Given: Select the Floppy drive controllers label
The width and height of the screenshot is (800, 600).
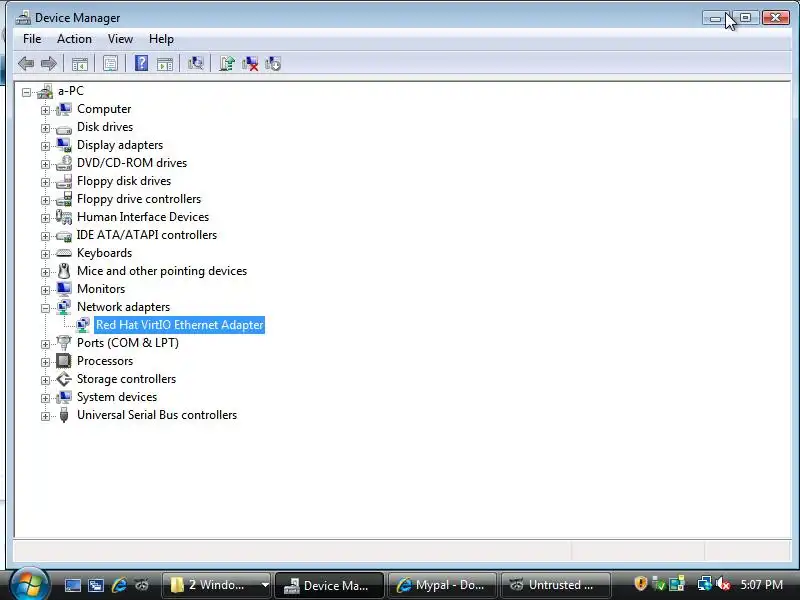Looking at the screenshot, I should tap(139, 199).
